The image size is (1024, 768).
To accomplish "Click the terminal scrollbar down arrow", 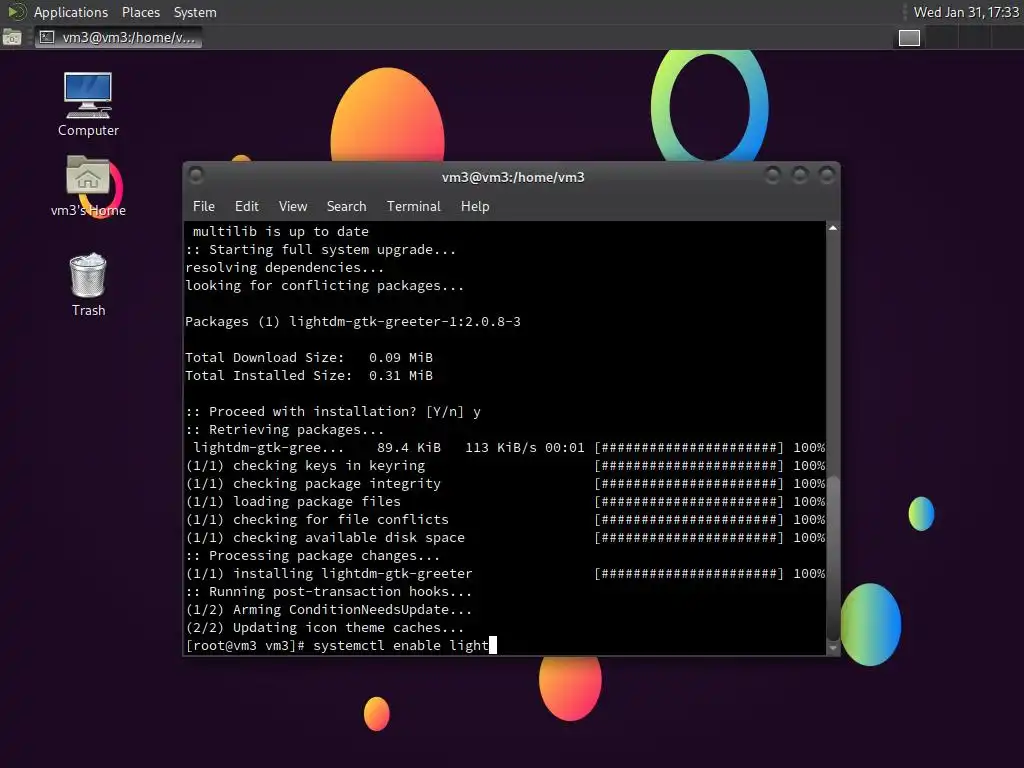I will point(833,648).
